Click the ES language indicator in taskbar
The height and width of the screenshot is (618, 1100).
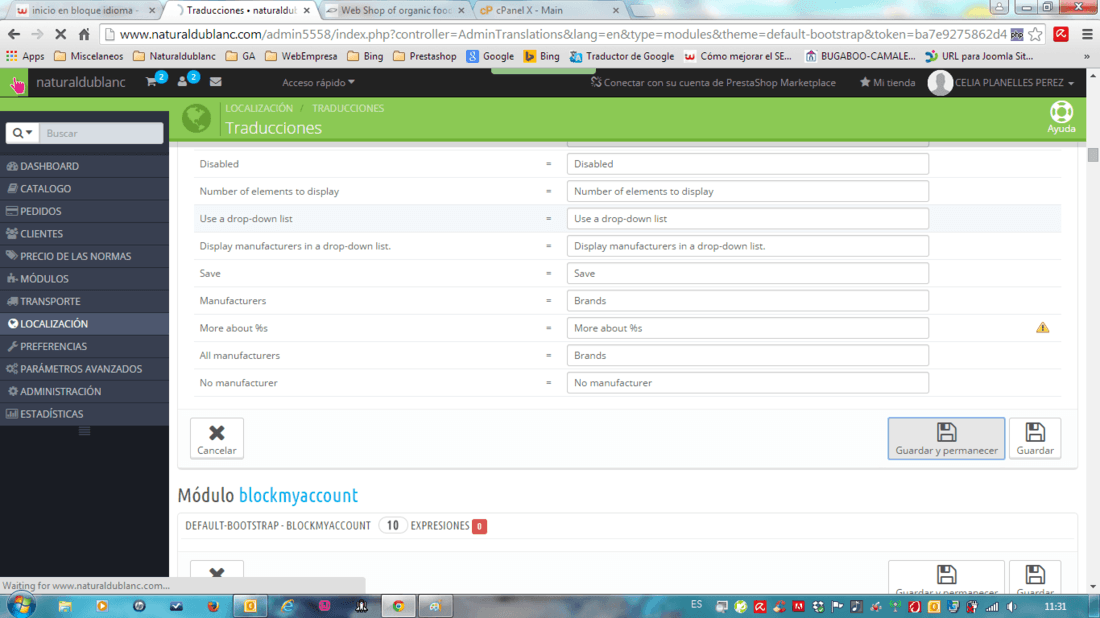point(696,605)
